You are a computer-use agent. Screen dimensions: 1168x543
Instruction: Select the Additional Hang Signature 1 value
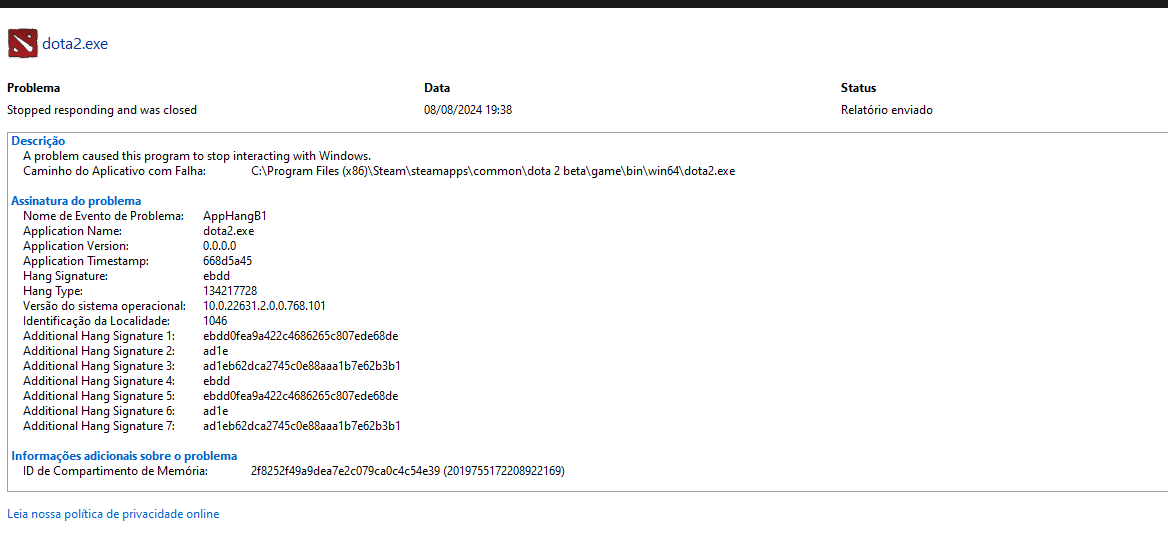301,336
